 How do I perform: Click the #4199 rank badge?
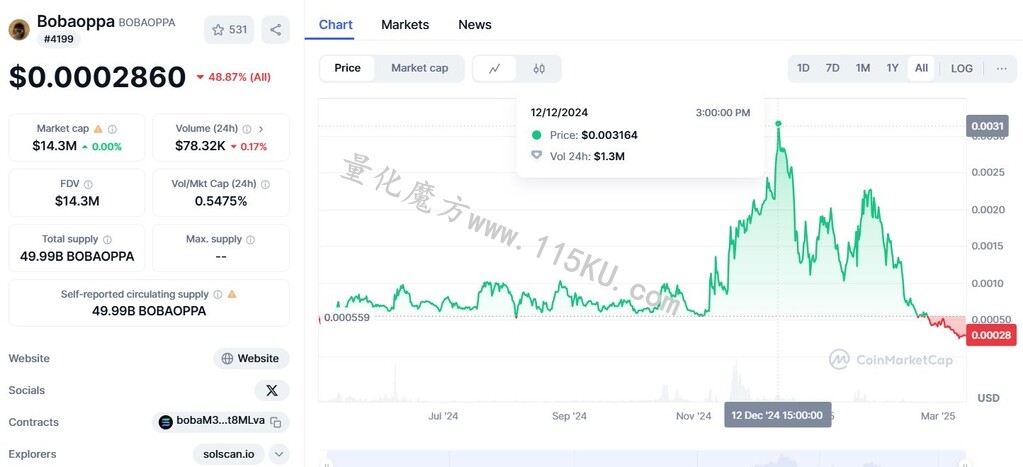pos(59,39)
